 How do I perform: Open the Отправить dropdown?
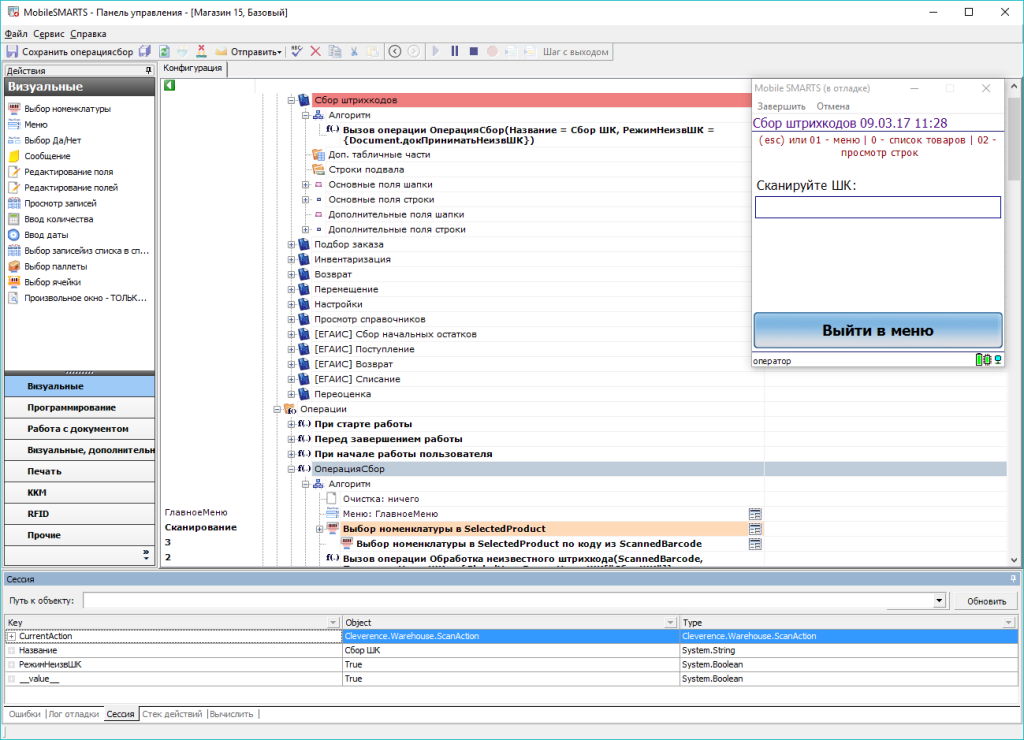[280, 52]
